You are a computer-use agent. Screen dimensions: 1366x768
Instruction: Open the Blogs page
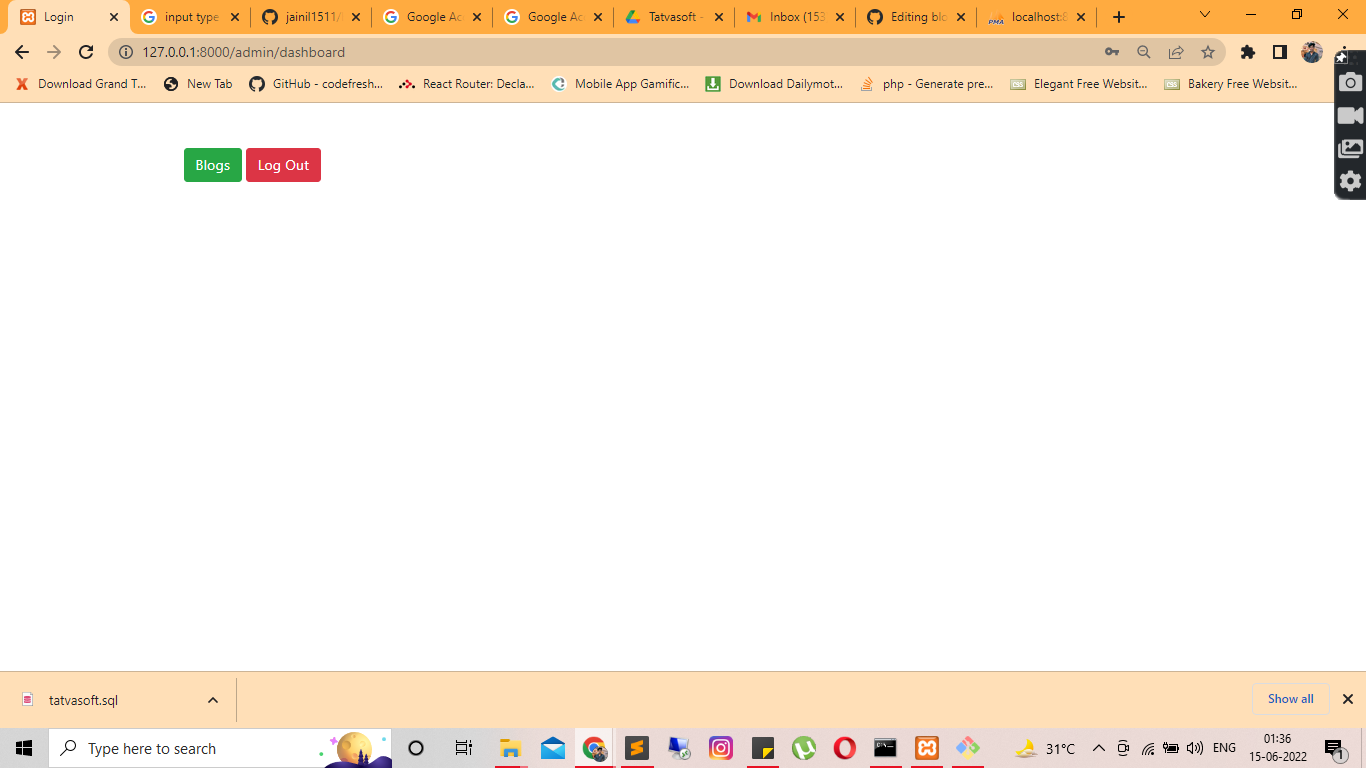pos(212,164)
